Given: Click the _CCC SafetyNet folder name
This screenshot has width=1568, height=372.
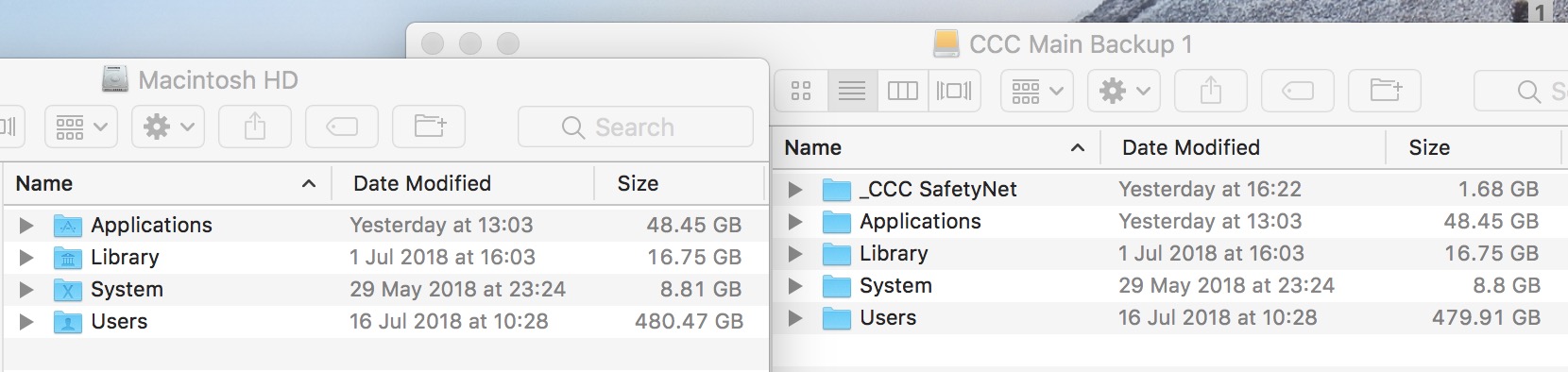Looking at the screenshot, I should click(x=938, y=189).
